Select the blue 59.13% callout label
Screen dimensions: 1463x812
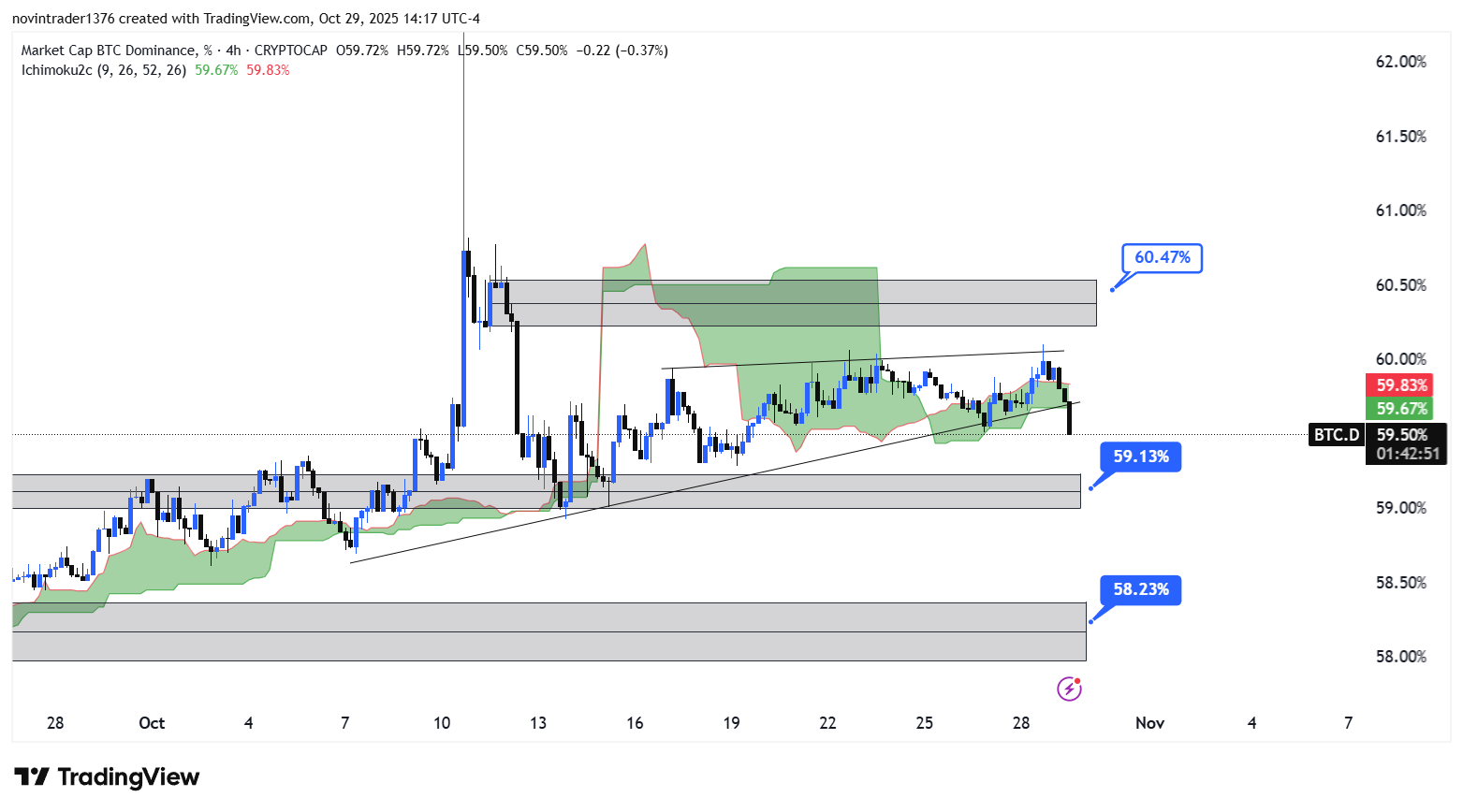pyautogui.click(x=1140, y=457)
